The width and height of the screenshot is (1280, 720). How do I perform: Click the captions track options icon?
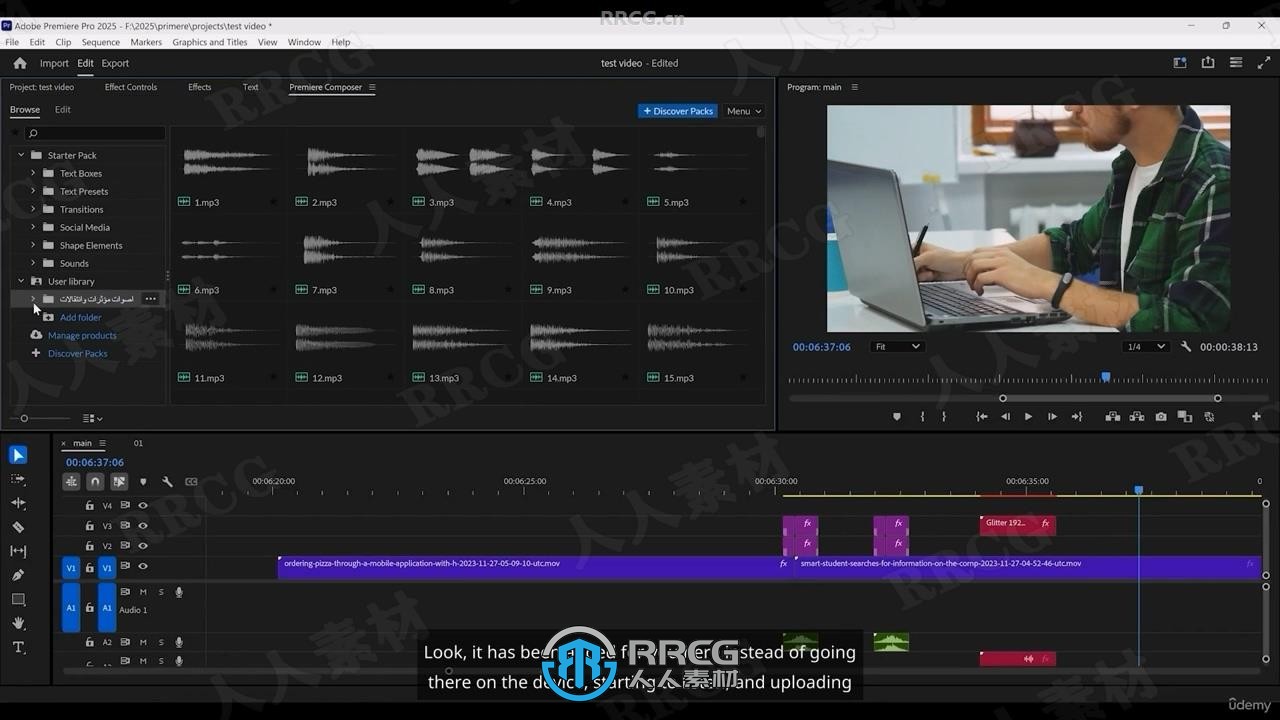[191, 481]
